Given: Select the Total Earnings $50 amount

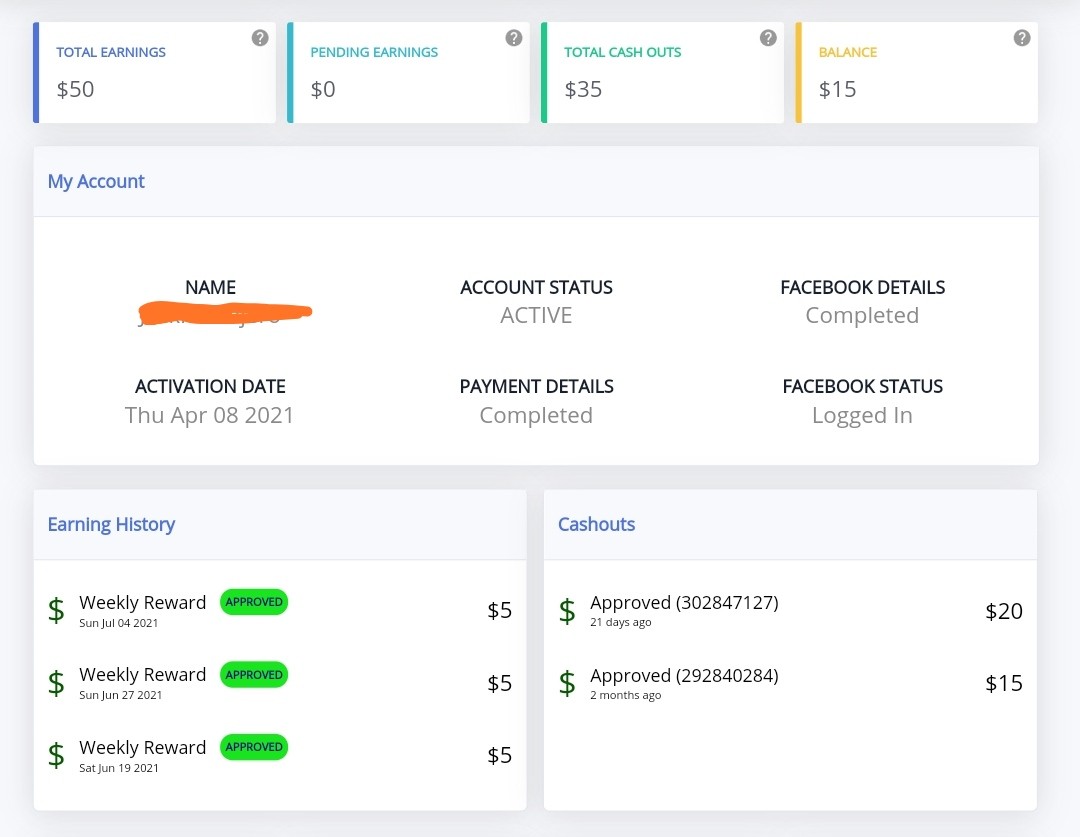Looking at the screenshot, I should pos(75,89).
